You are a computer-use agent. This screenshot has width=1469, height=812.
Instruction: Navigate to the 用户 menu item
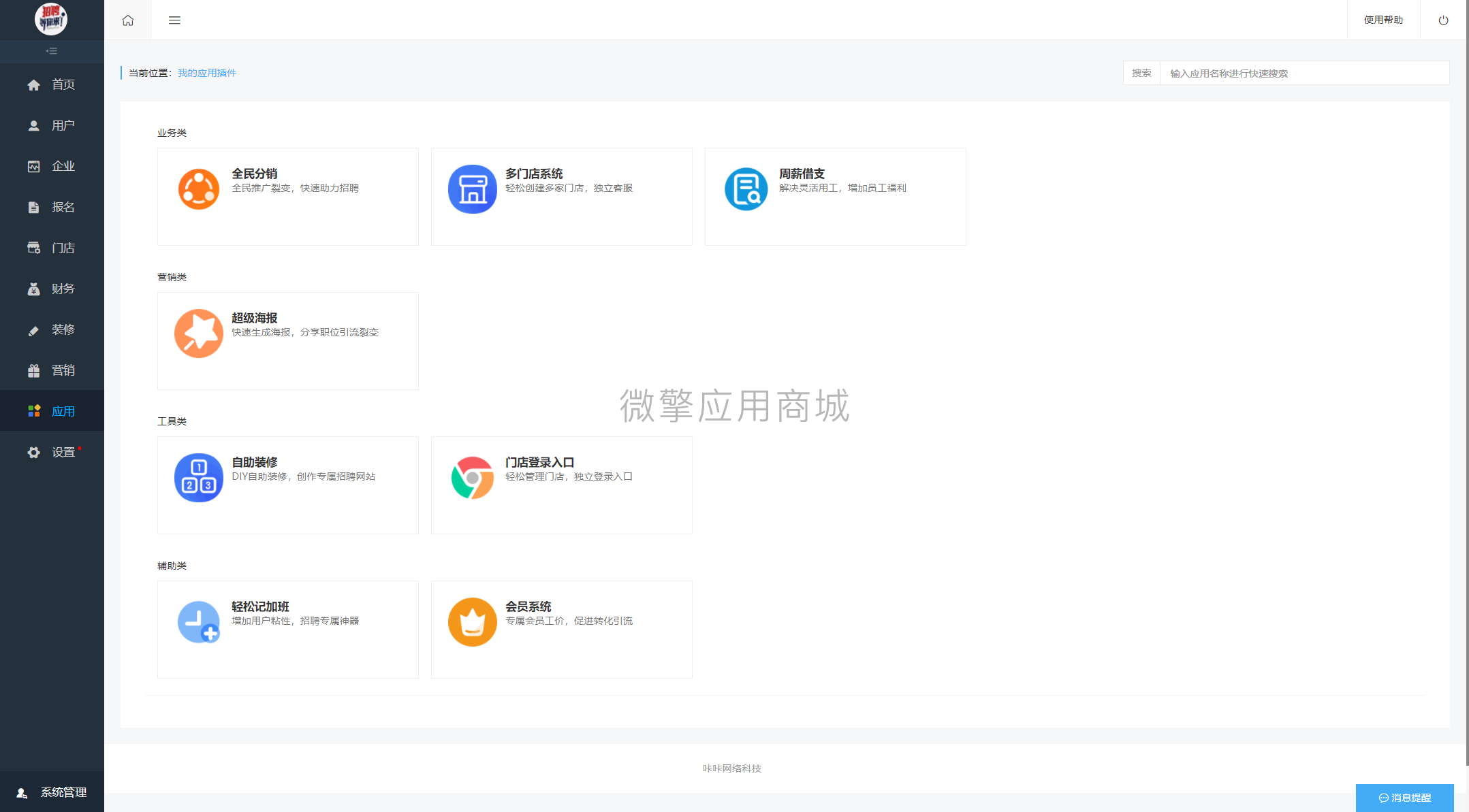click(x=52, y=125)
